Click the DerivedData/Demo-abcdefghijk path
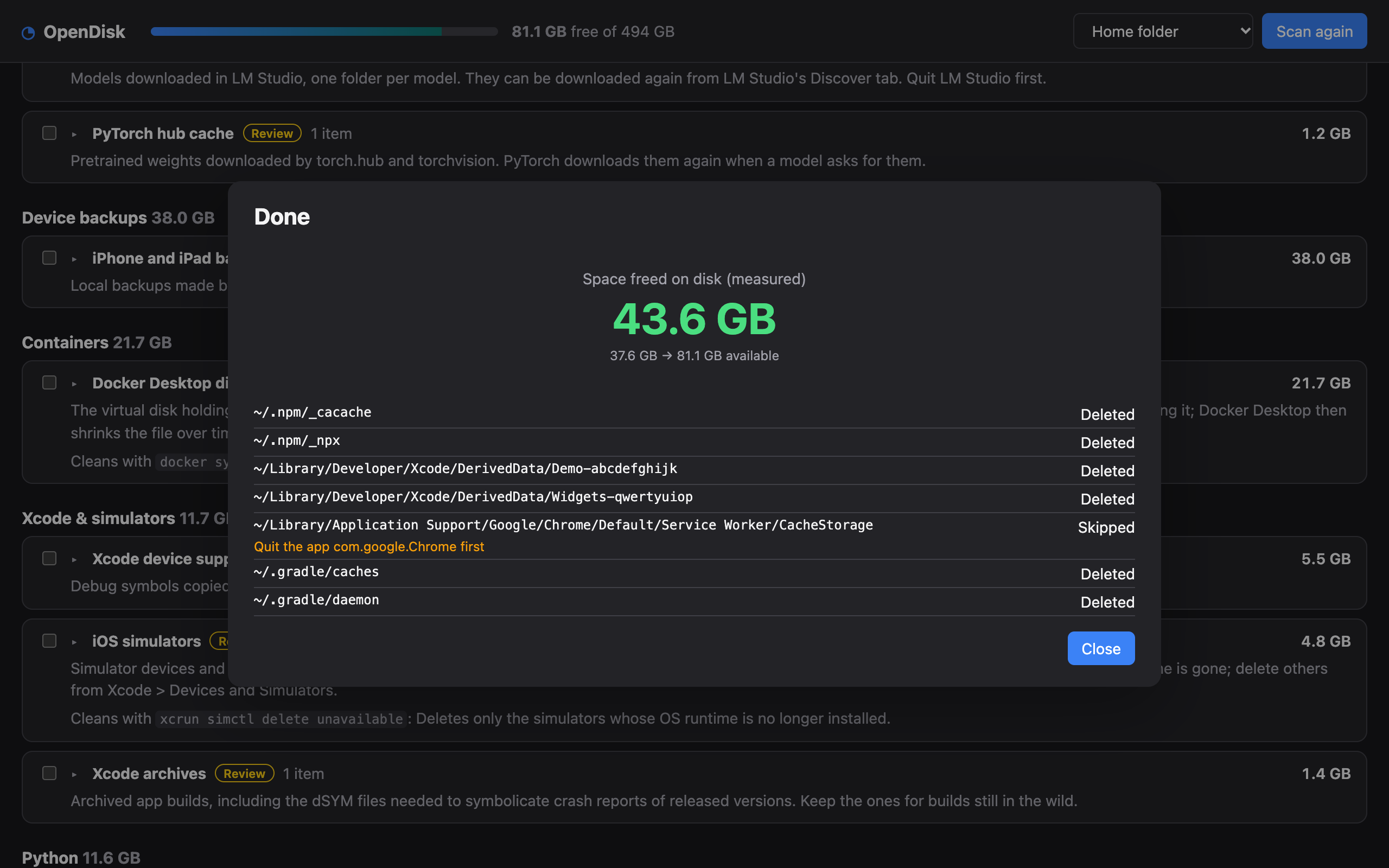The width and height of the screenshot is (1389, 868). [x=466, y=468]
